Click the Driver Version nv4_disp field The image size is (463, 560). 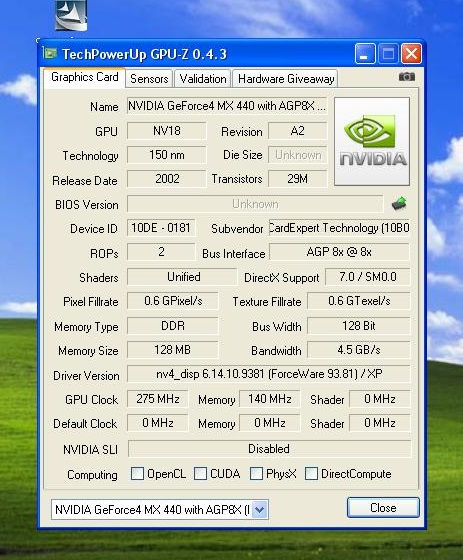pyautogui.click(x=269, y=374)
